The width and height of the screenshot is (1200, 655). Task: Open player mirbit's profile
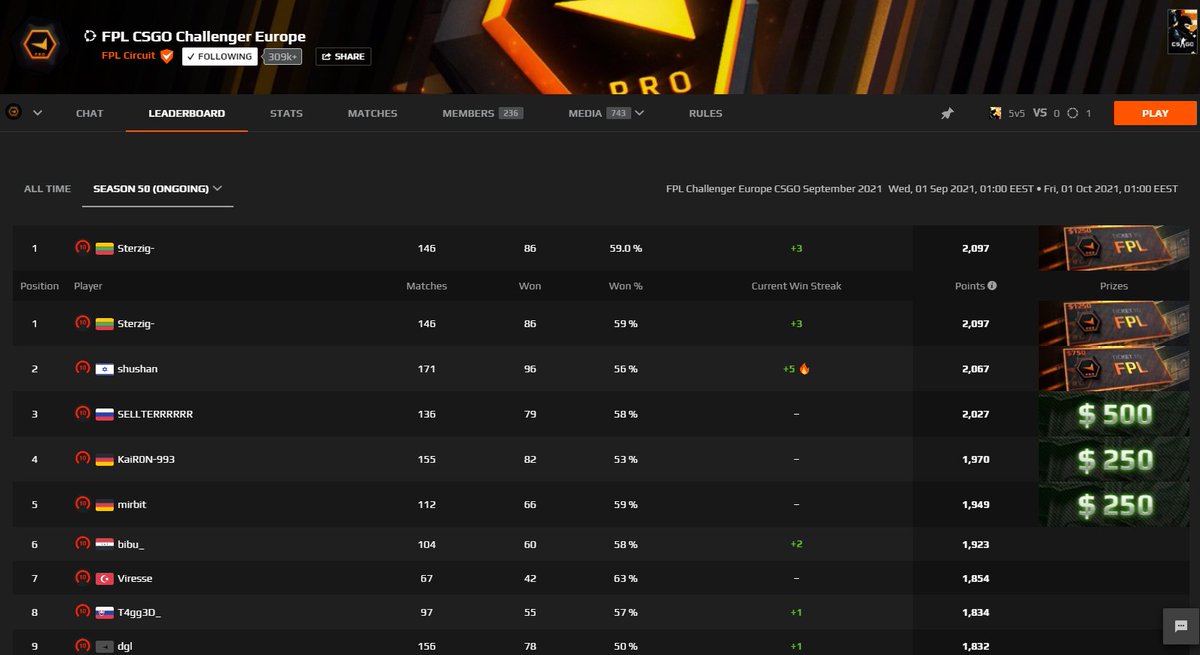point(132,505)
